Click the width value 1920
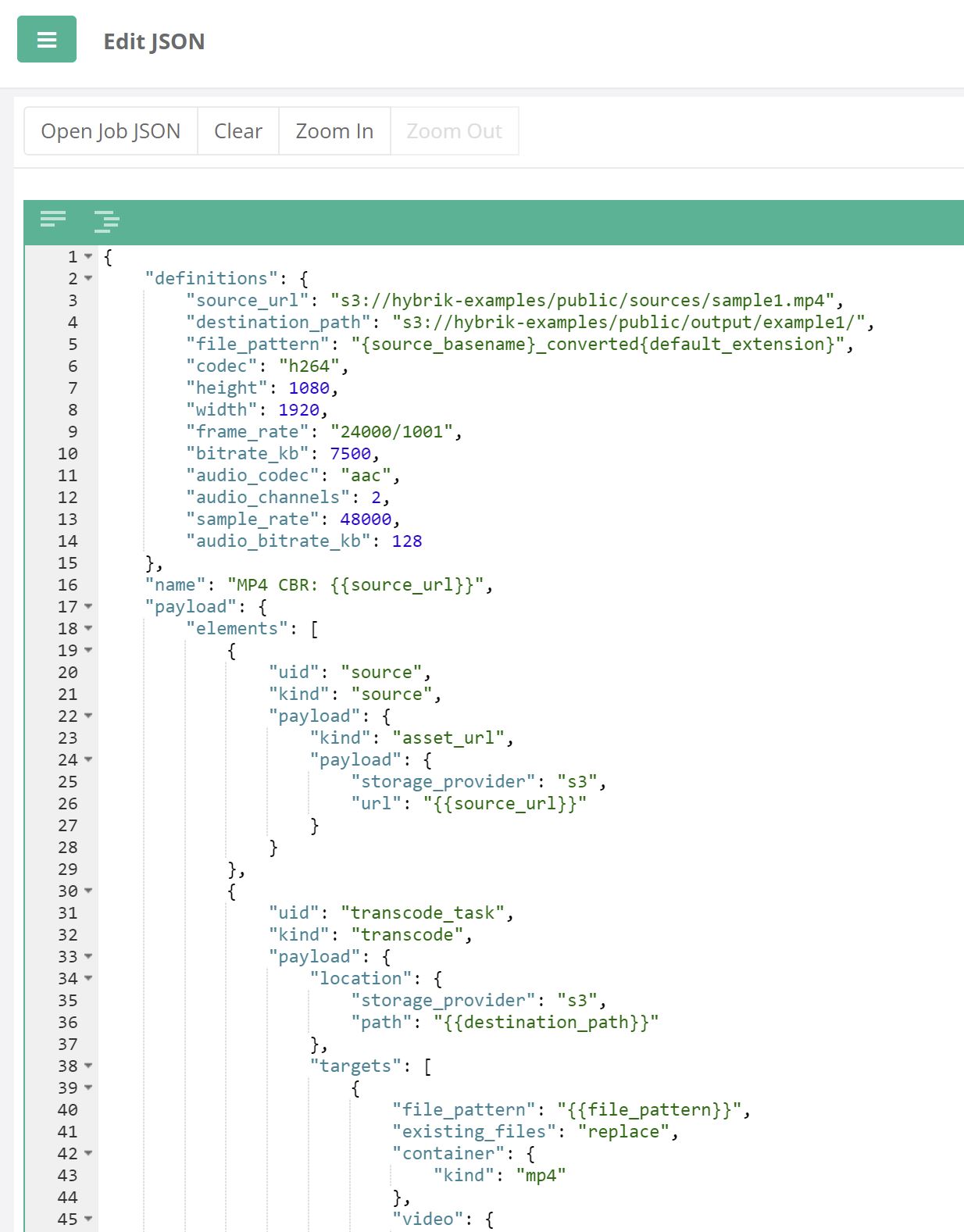The width and height of the screenshot is (964, 1232). pos(298,410)
